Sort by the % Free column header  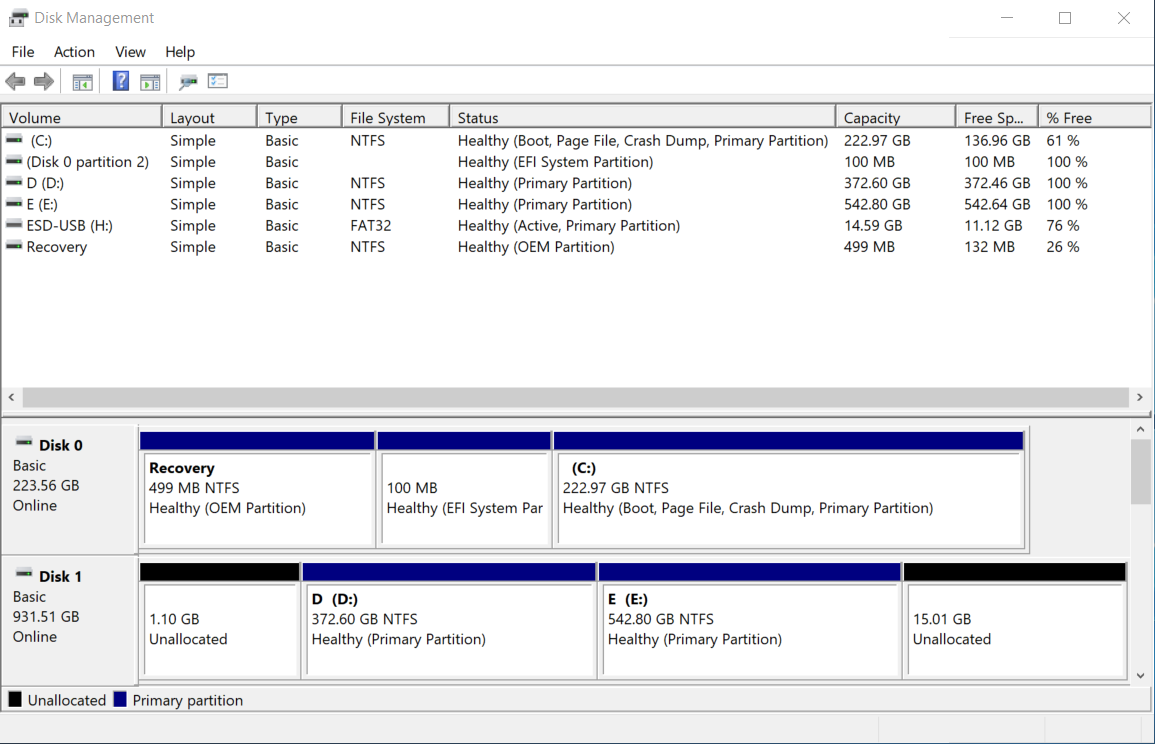tap(1095, 118)
